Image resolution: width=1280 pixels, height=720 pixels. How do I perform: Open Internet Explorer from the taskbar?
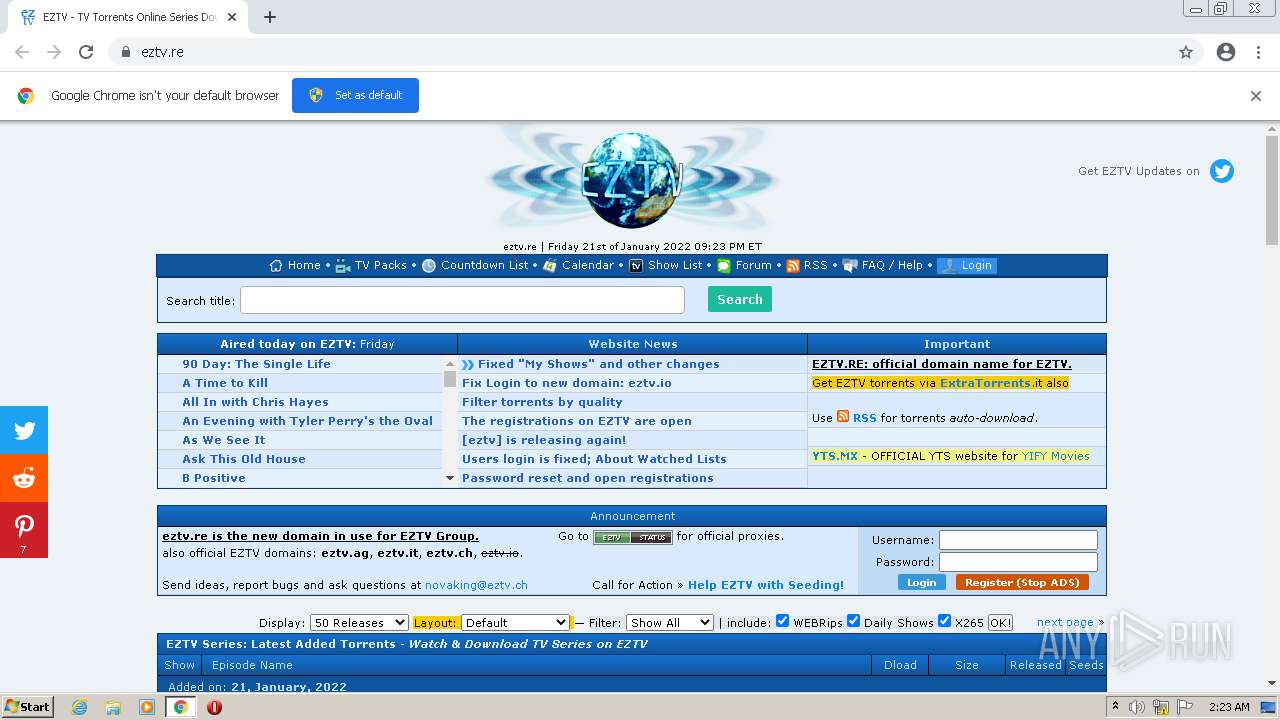coord(80,707)
